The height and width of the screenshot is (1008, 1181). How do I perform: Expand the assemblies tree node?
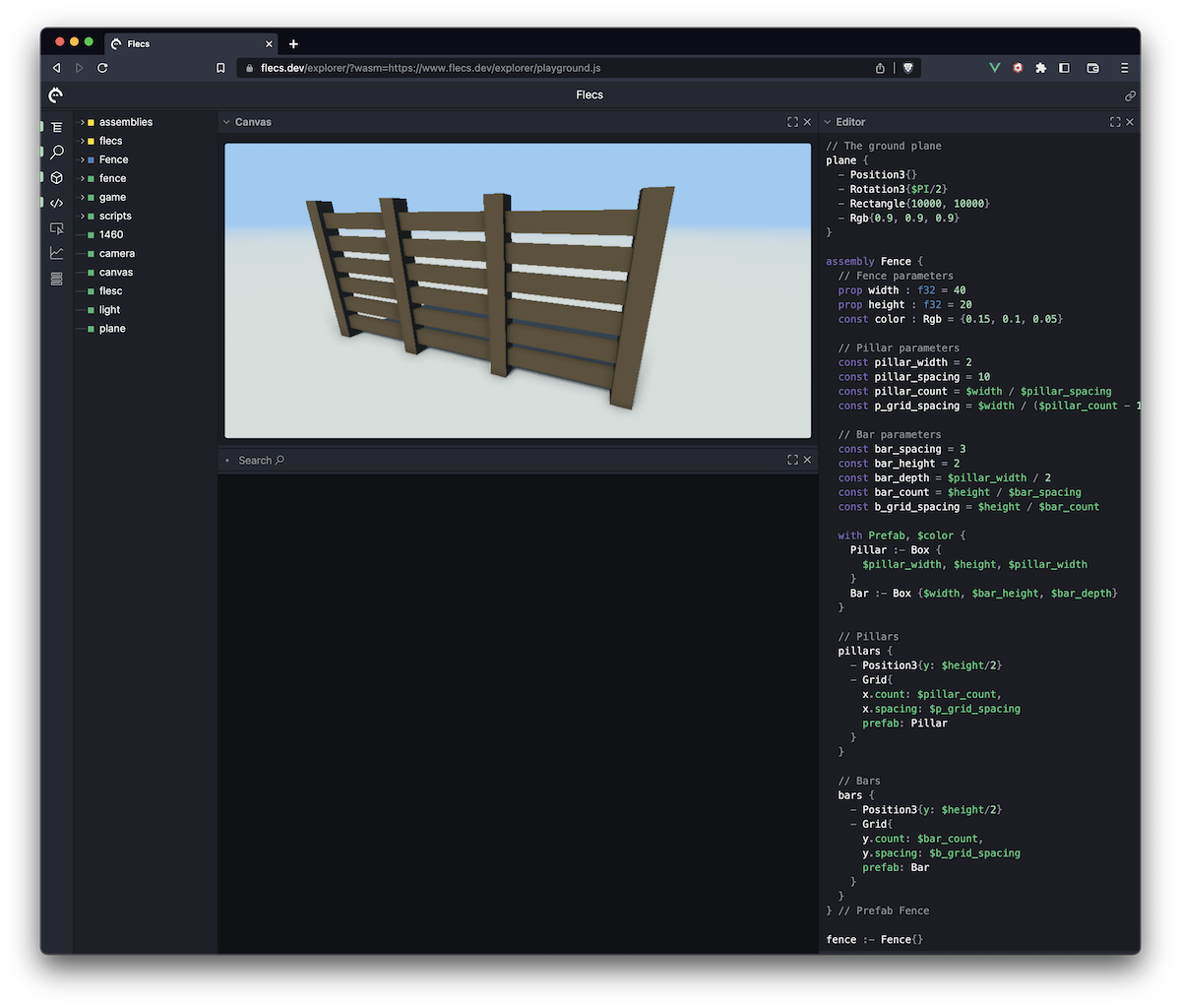pyautogui.click(x=83, y=122)
